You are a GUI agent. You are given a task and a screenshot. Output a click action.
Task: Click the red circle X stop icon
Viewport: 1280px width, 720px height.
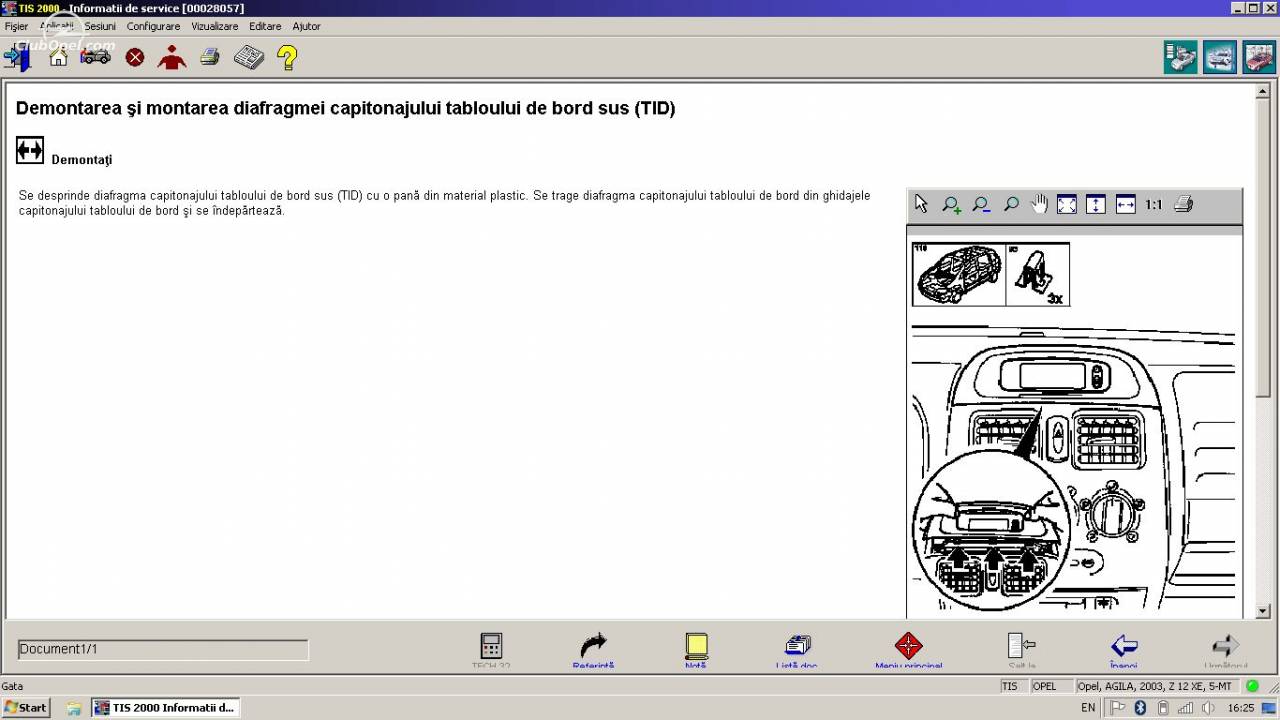tap(135, 57)
